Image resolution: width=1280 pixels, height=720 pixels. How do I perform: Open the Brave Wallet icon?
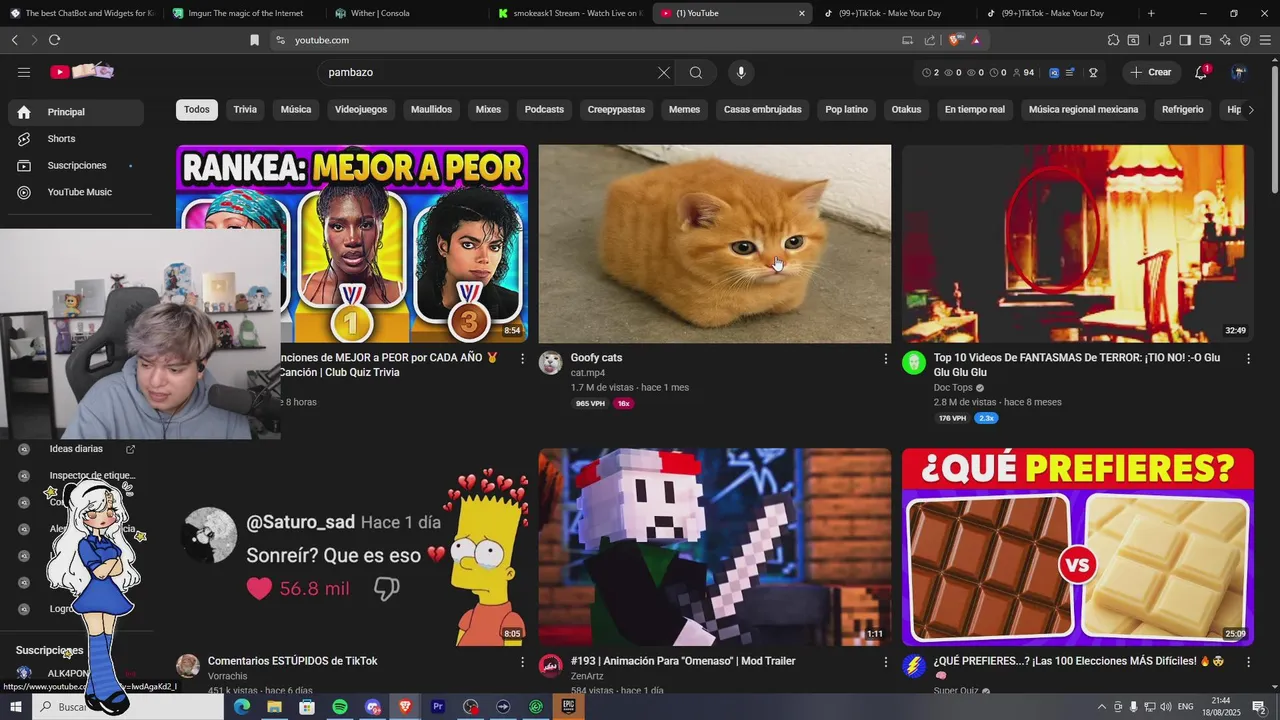click(1205, 40)
